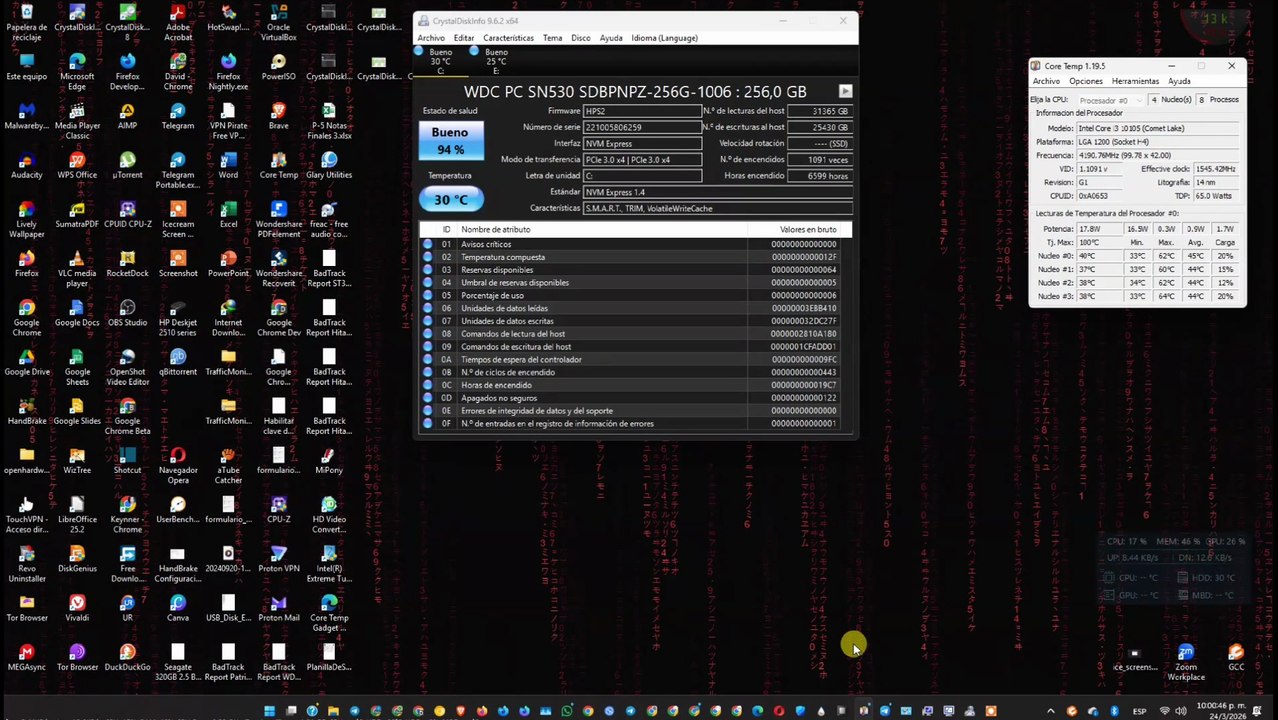Viewport: 1278px width, 720px height.
Task: Select the C: drive status tab
Action: 440,61
